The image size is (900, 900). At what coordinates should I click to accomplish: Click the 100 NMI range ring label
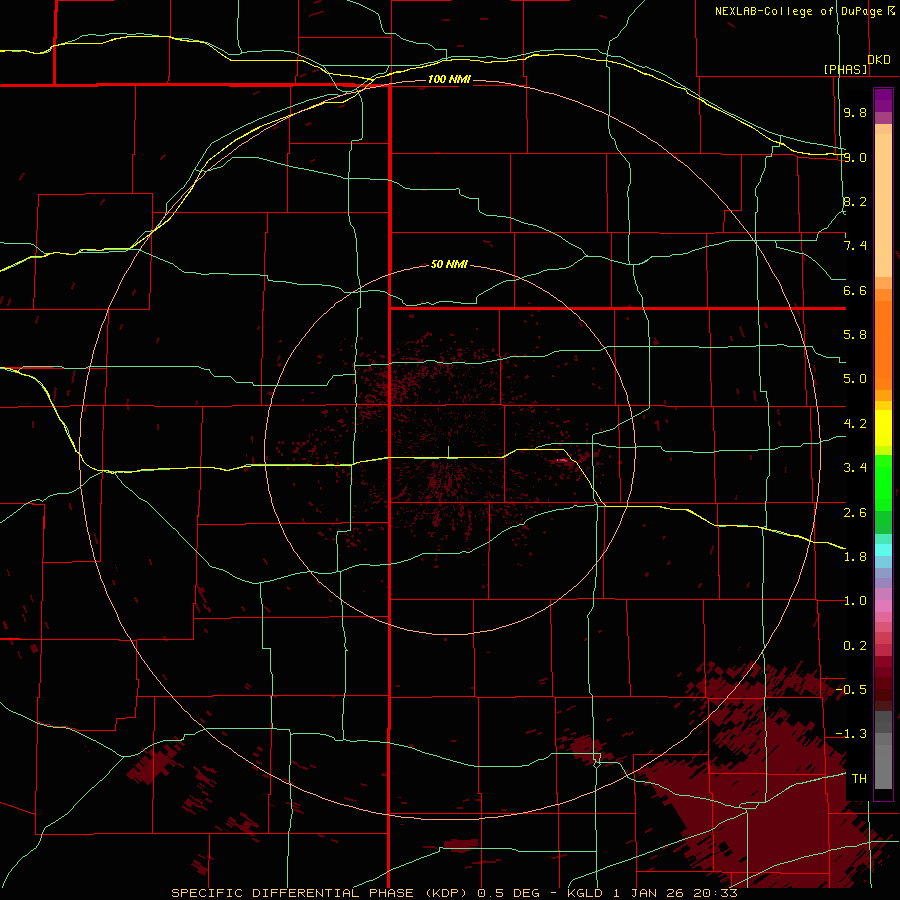pos(449,79)
